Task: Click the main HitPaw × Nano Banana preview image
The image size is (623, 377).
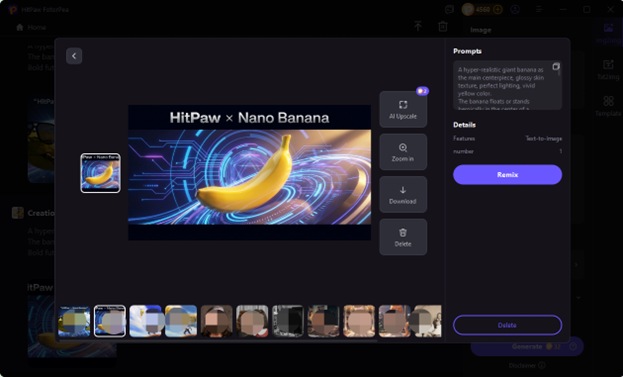Action: coord(250,172)
